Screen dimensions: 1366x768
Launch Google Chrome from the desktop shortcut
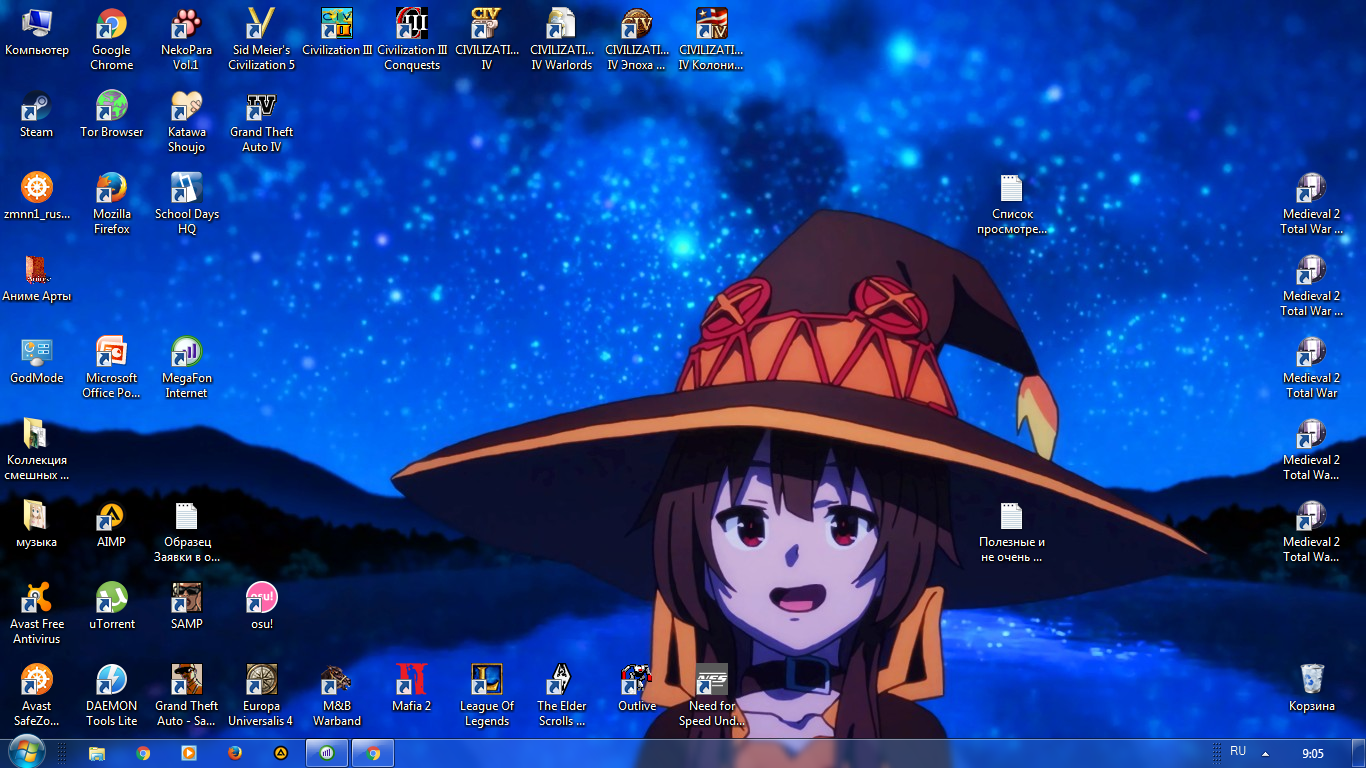tap(111, 40)
